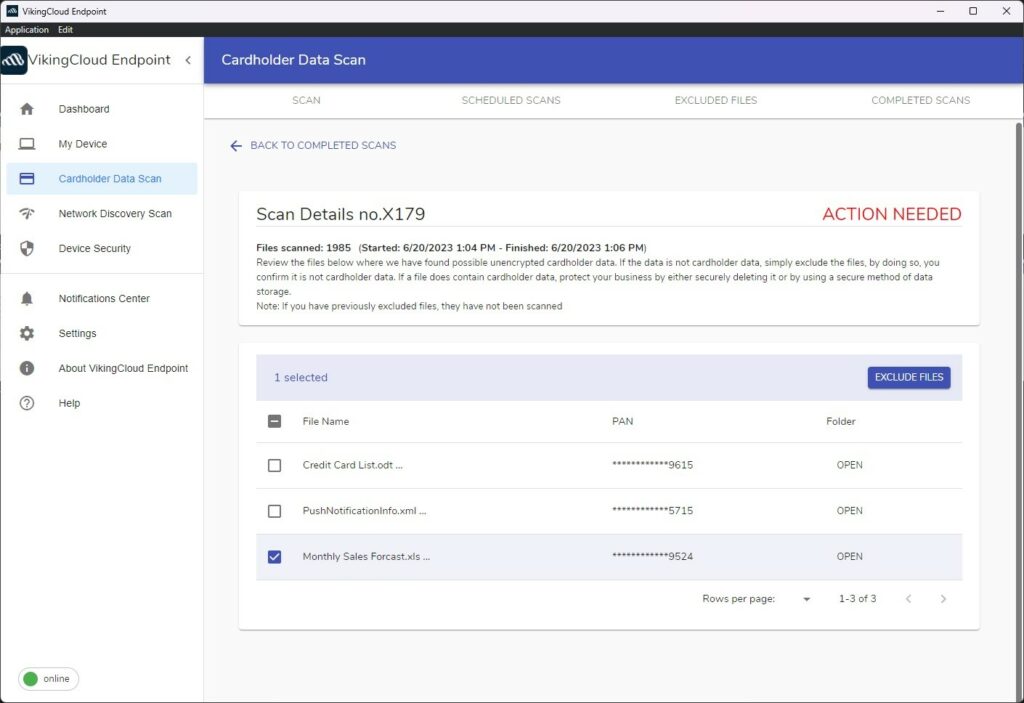Switch to the SCHEDULED SCANS tab

(511, 100)
